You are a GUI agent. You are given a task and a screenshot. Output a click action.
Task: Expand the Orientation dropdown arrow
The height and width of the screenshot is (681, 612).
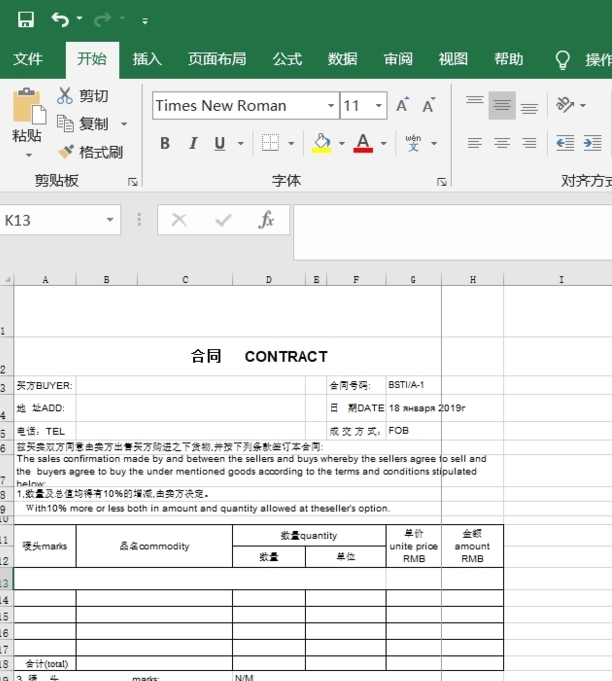[583, 106]
